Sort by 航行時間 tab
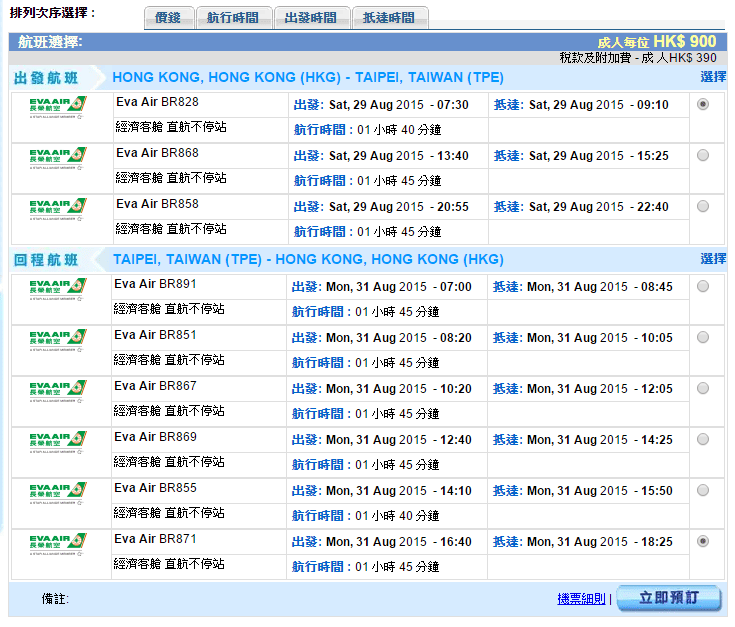 click(x=233, y=18)
